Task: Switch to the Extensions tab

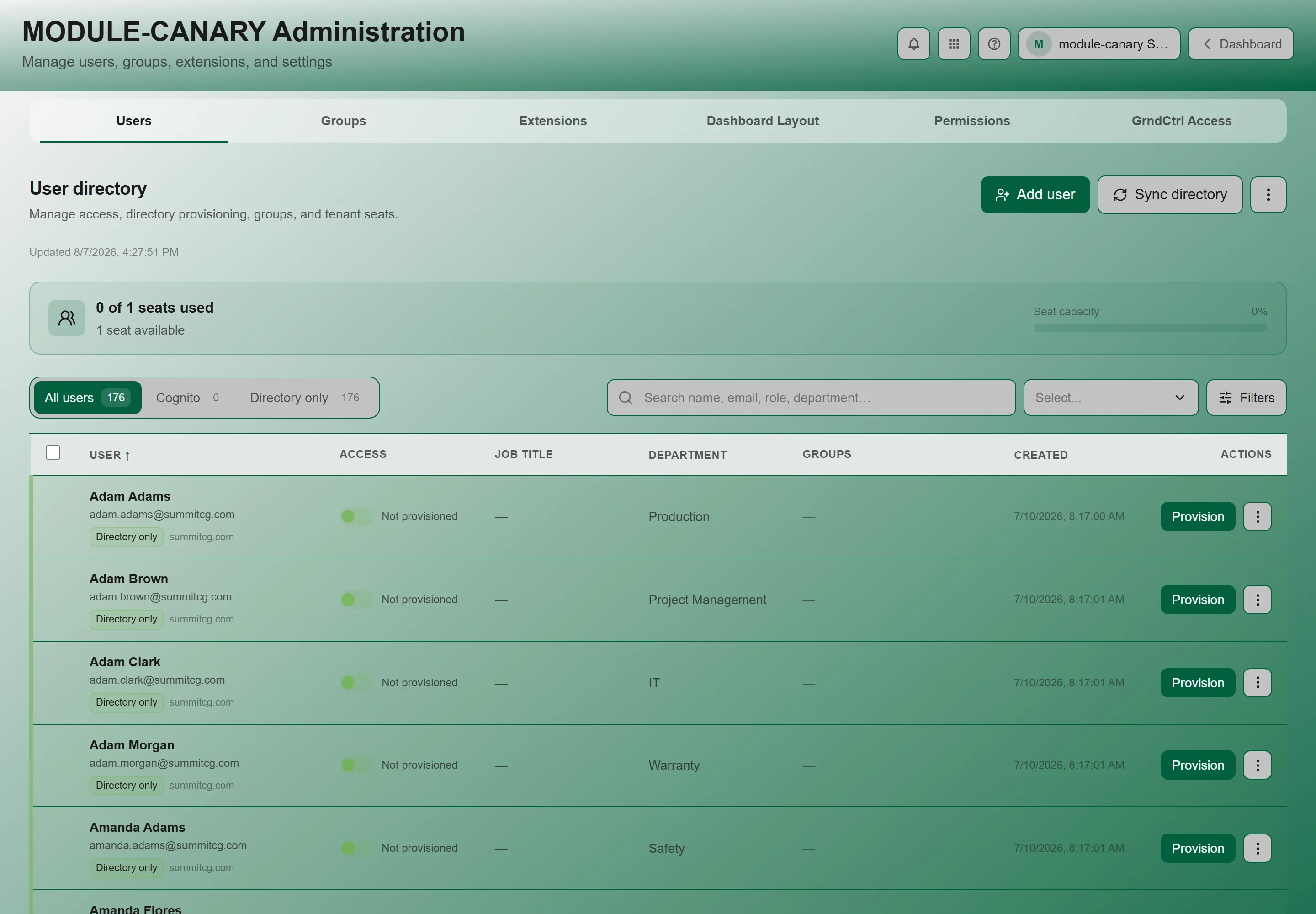Action: (x=552, y=121)
